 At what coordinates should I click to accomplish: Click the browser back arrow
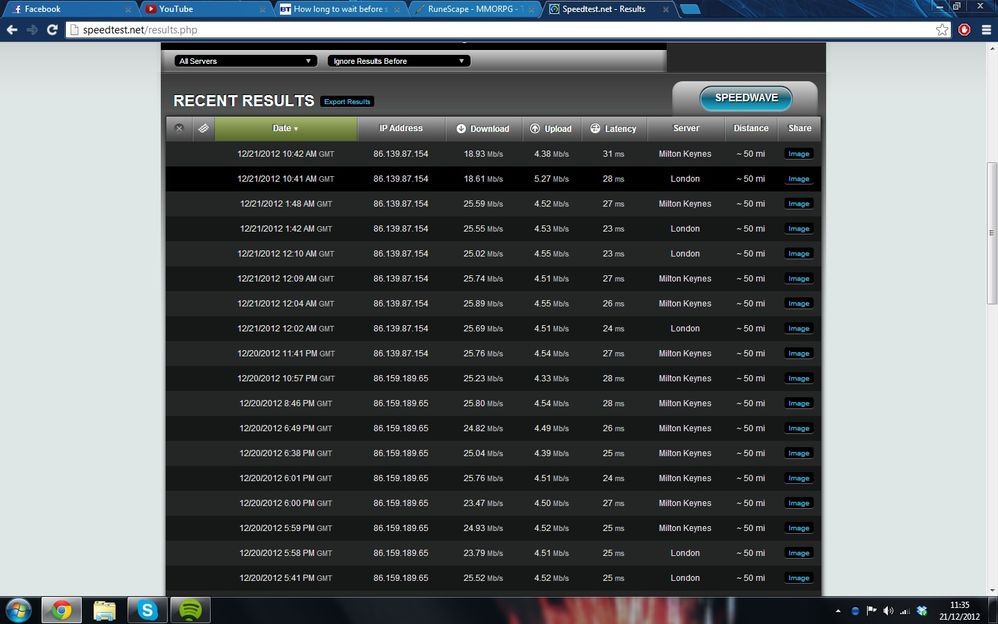coord(12,29)
